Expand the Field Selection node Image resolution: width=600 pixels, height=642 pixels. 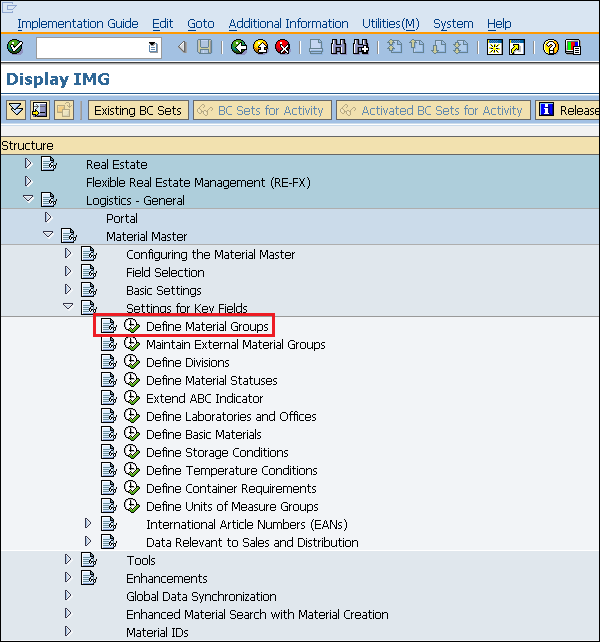coord(68,272)
